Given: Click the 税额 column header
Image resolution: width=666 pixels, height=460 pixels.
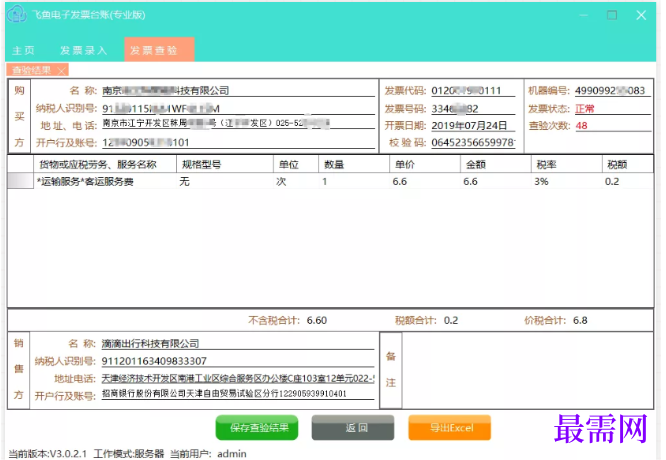Looking at the screenshot, I should click(628, 164).
